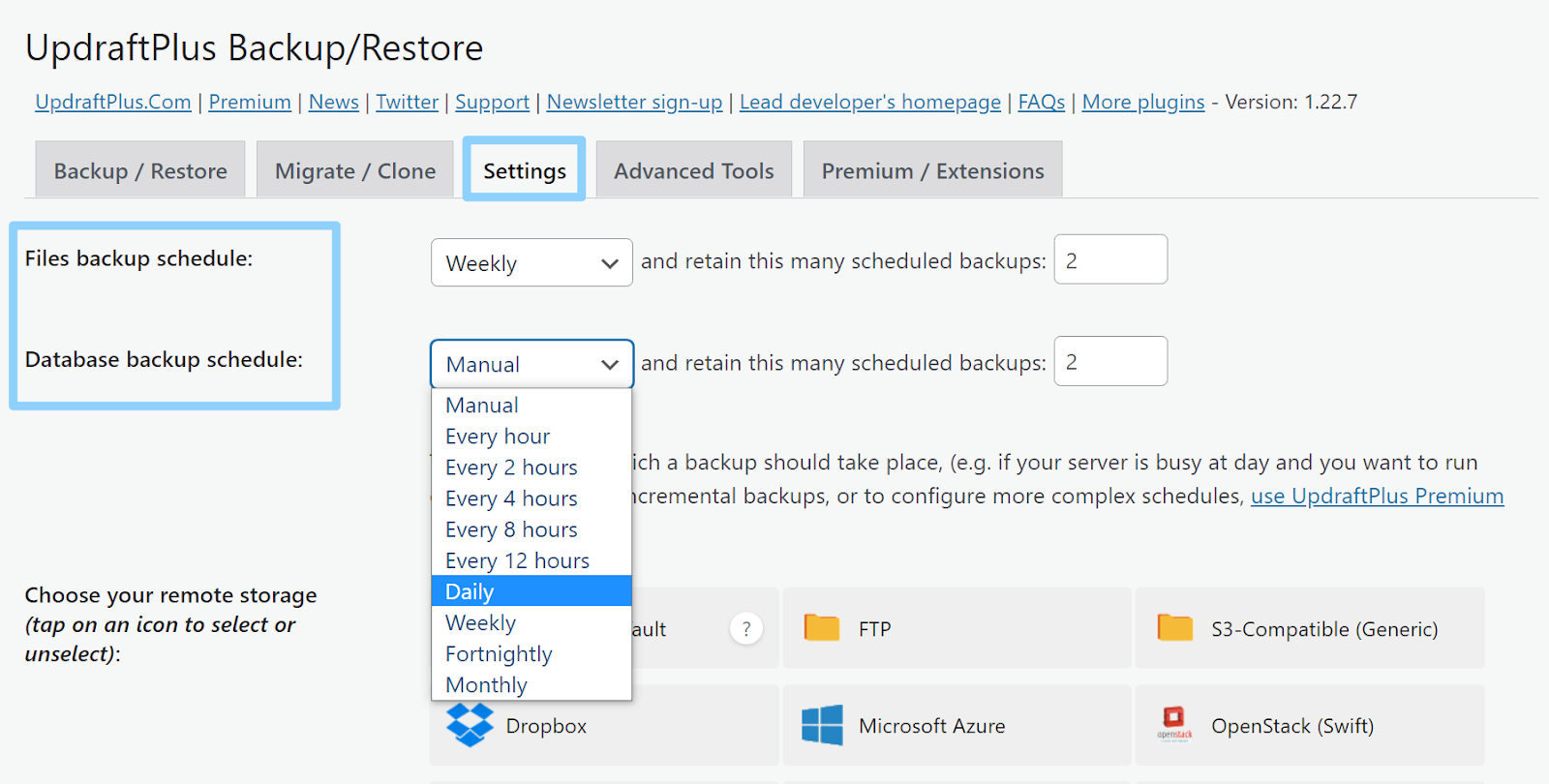Click the question mark help icon
1549x784 pixels.
pyautogui.click(x=745, y=629)
